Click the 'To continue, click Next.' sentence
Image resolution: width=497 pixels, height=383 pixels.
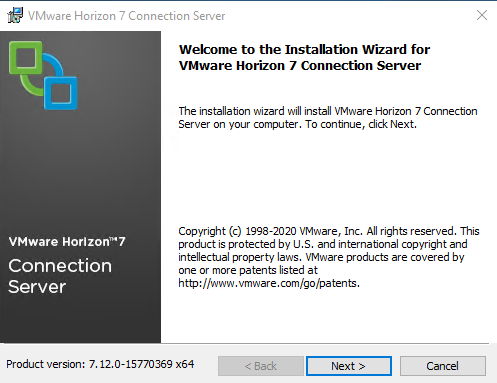point(361,124)
